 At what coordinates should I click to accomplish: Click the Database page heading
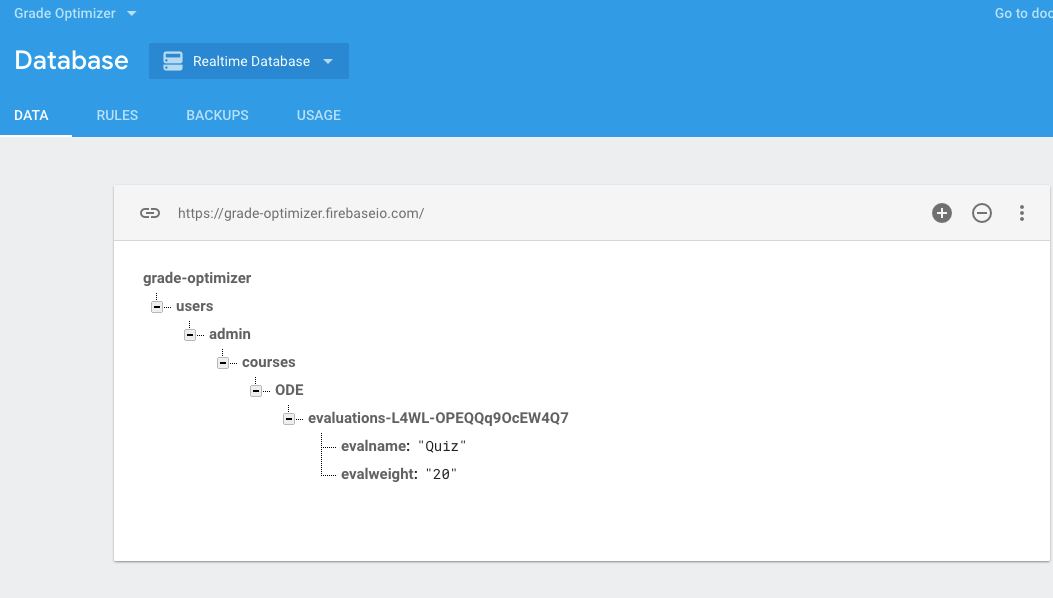click(71, 60)
